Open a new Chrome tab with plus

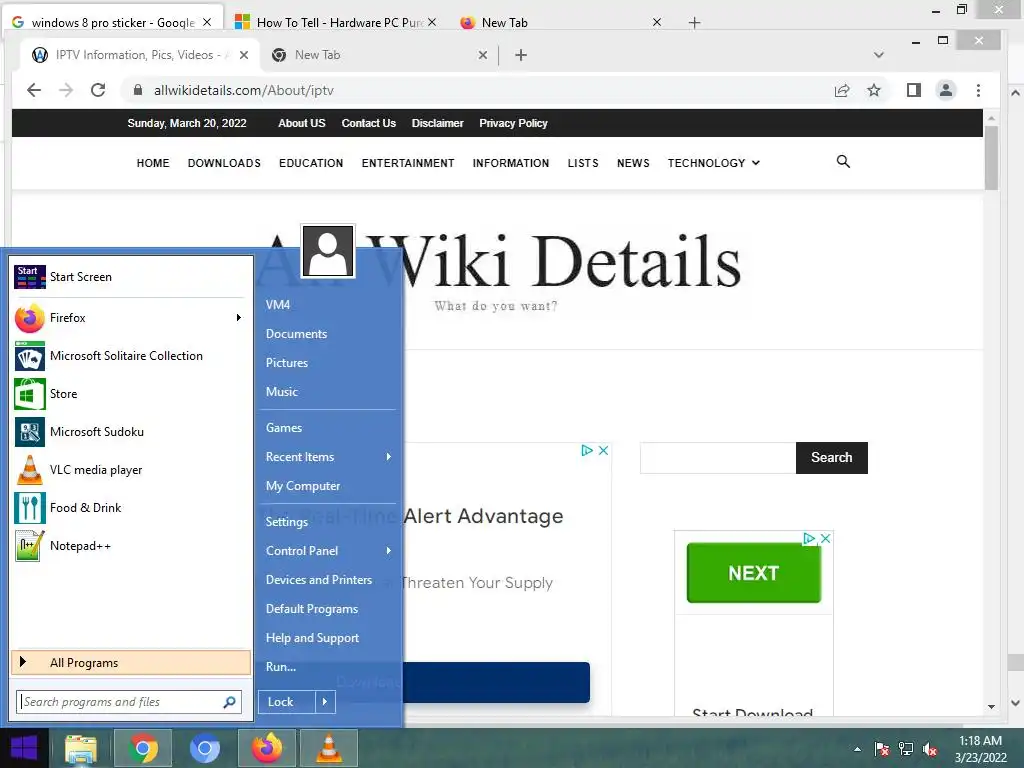pos(520,55)
